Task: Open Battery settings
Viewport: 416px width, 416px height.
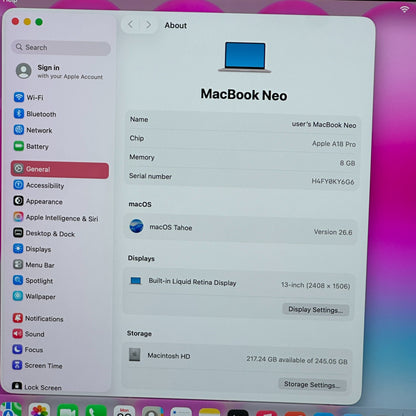Action: click(x=31, y=146)
